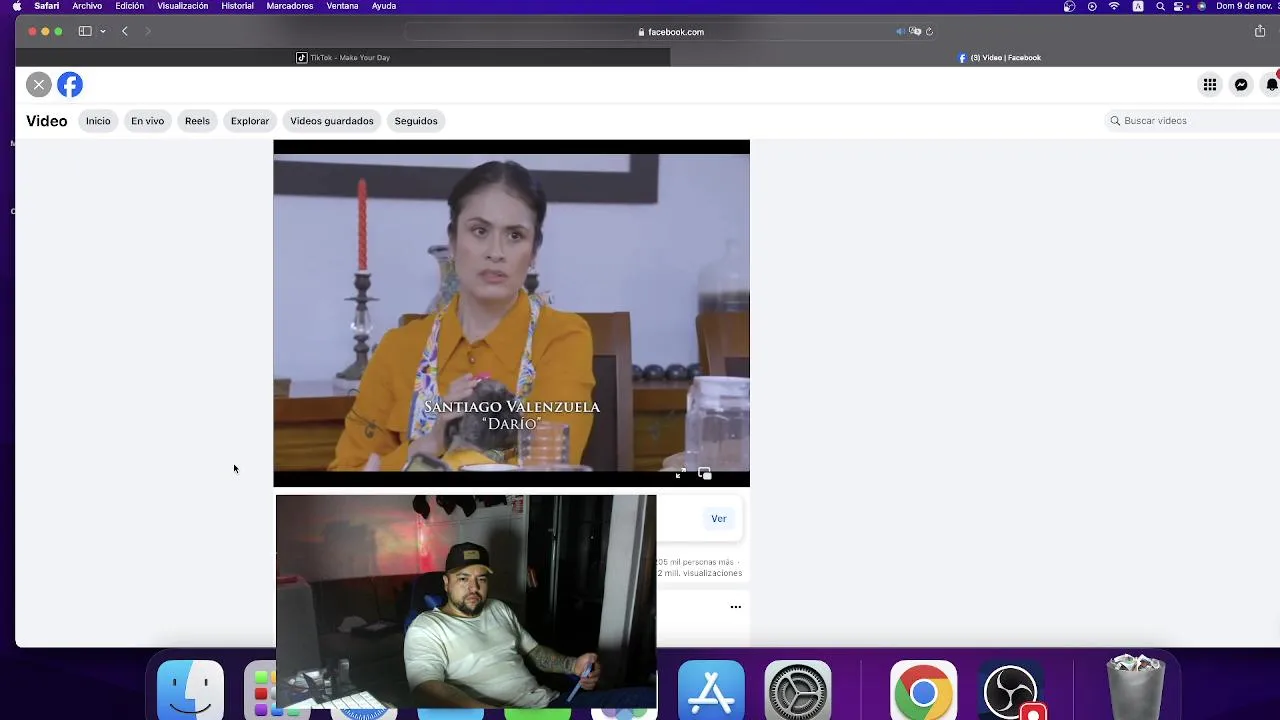Screen dimensions: 1280x720
Task: Select the En vivo tab
Action: [147, 121]
